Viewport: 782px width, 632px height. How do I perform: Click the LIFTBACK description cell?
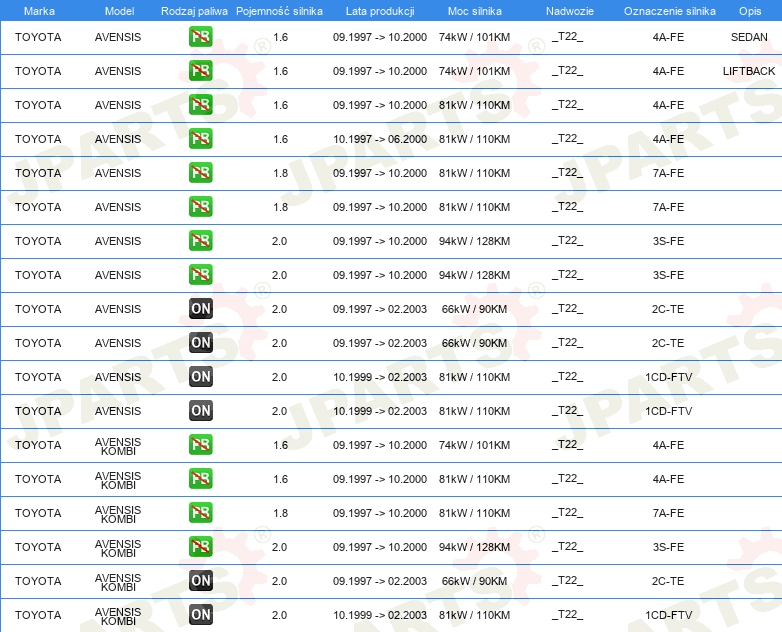(749, 71)
